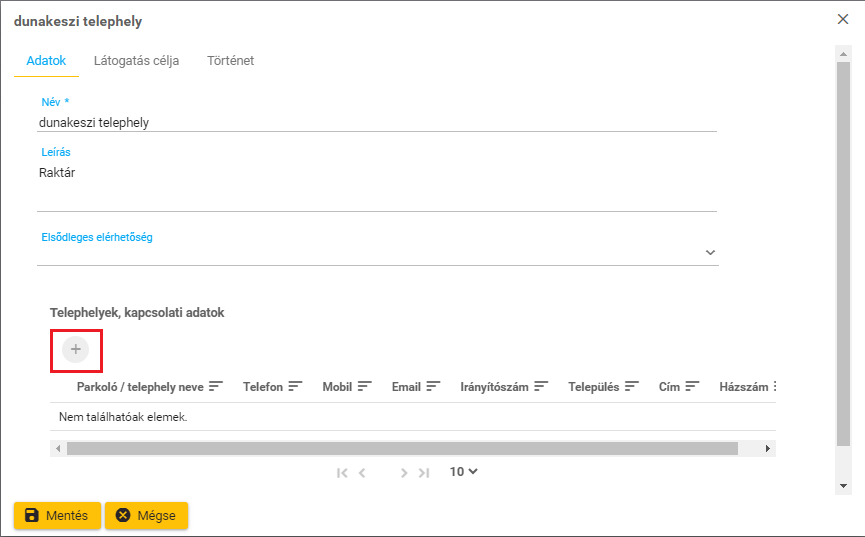This screenshot has width=865, height=537.
Task: Click the Település column sort icon
Action: tap(632, 386)
